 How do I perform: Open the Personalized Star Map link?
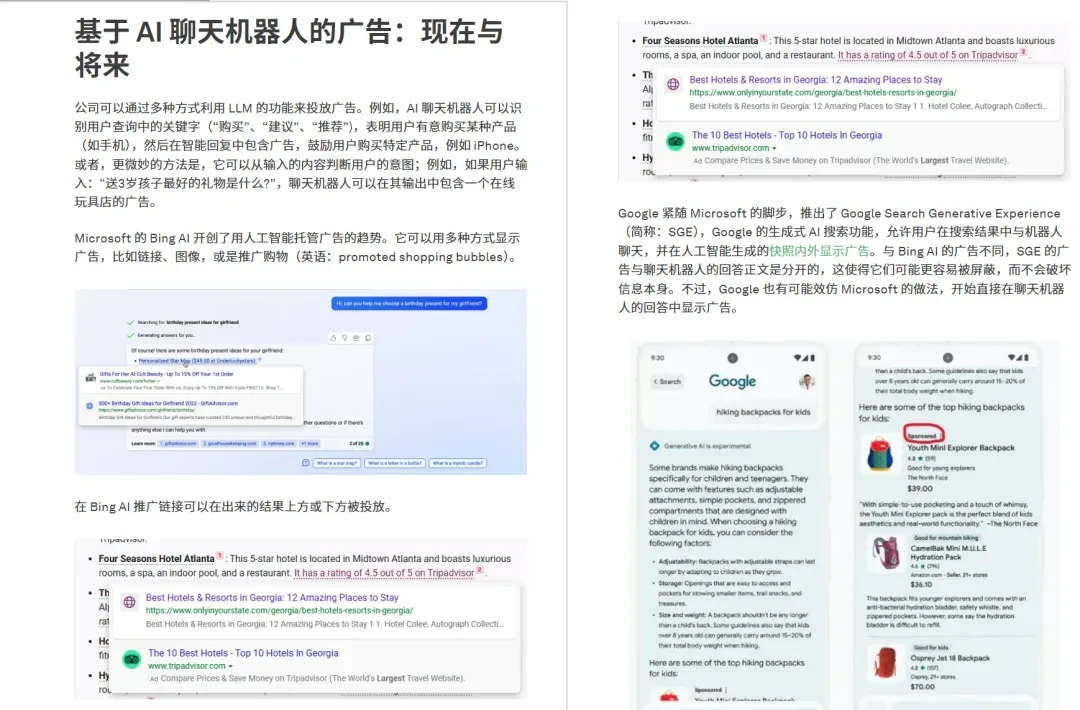[197, 360]
